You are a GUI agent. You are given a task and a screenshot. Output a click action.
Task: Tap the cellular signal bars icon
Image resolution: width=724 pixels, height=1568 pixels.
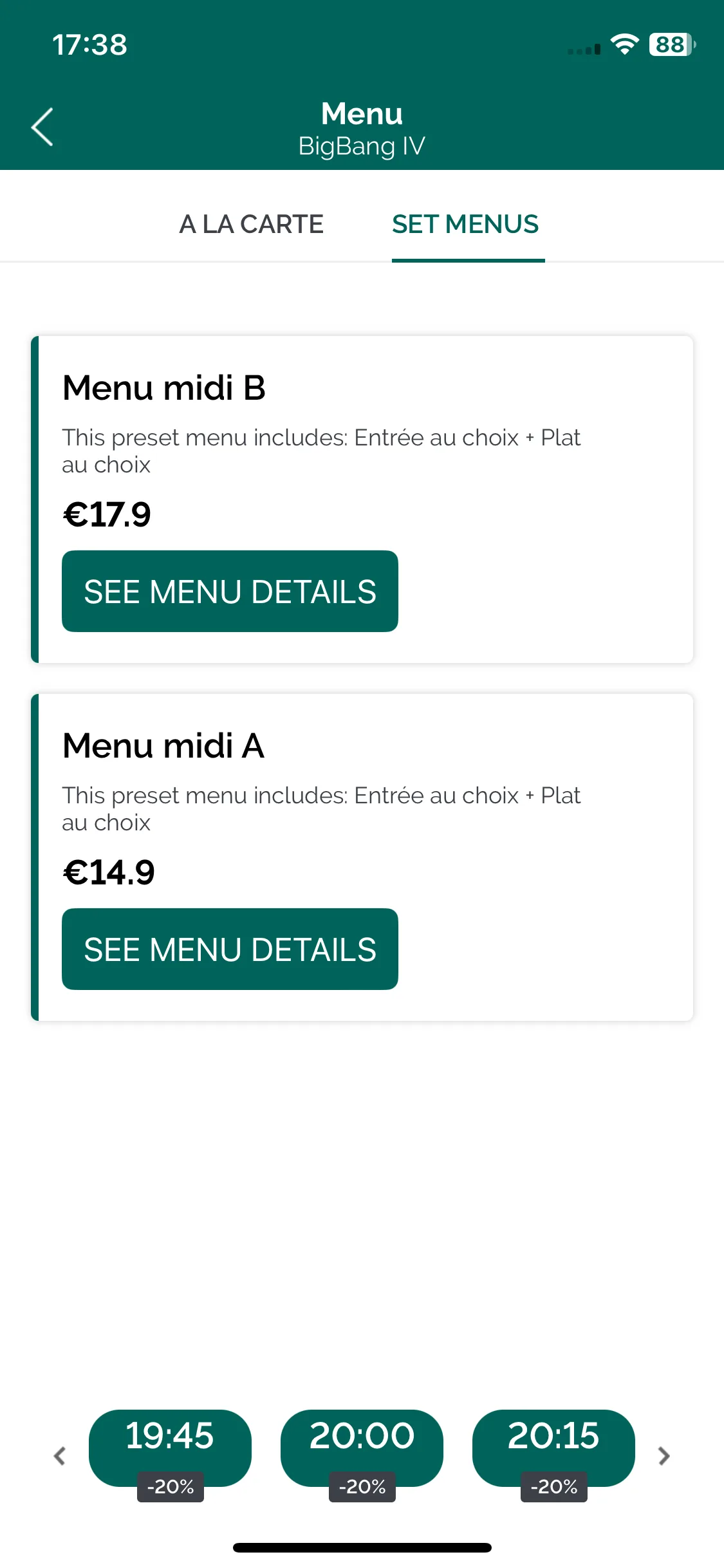[x=584, y=49]
